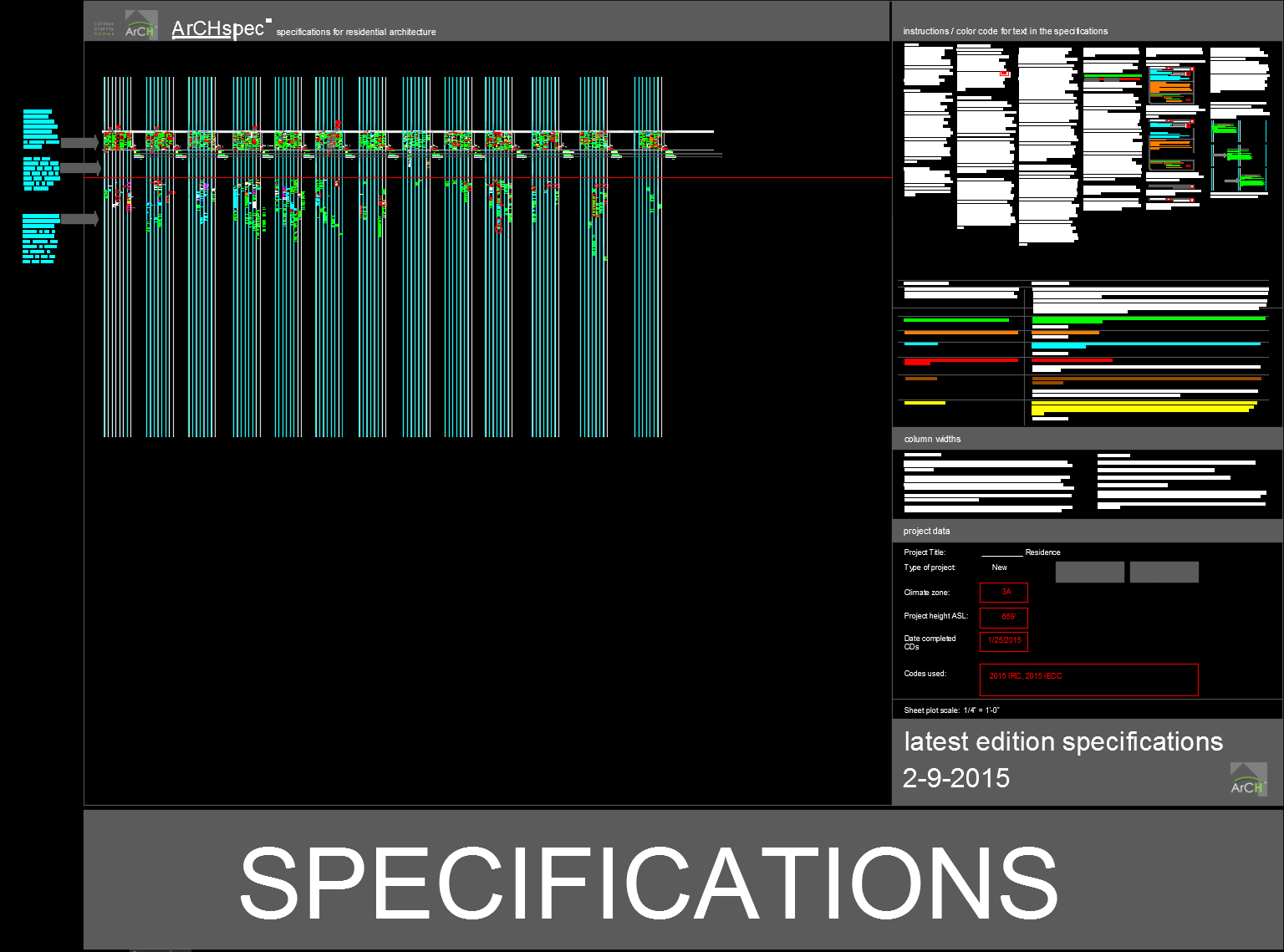This screenshot has height=952, width=1284.
Task: Select the 'Climate zone:' label
Action: click(x=926, y=593)
